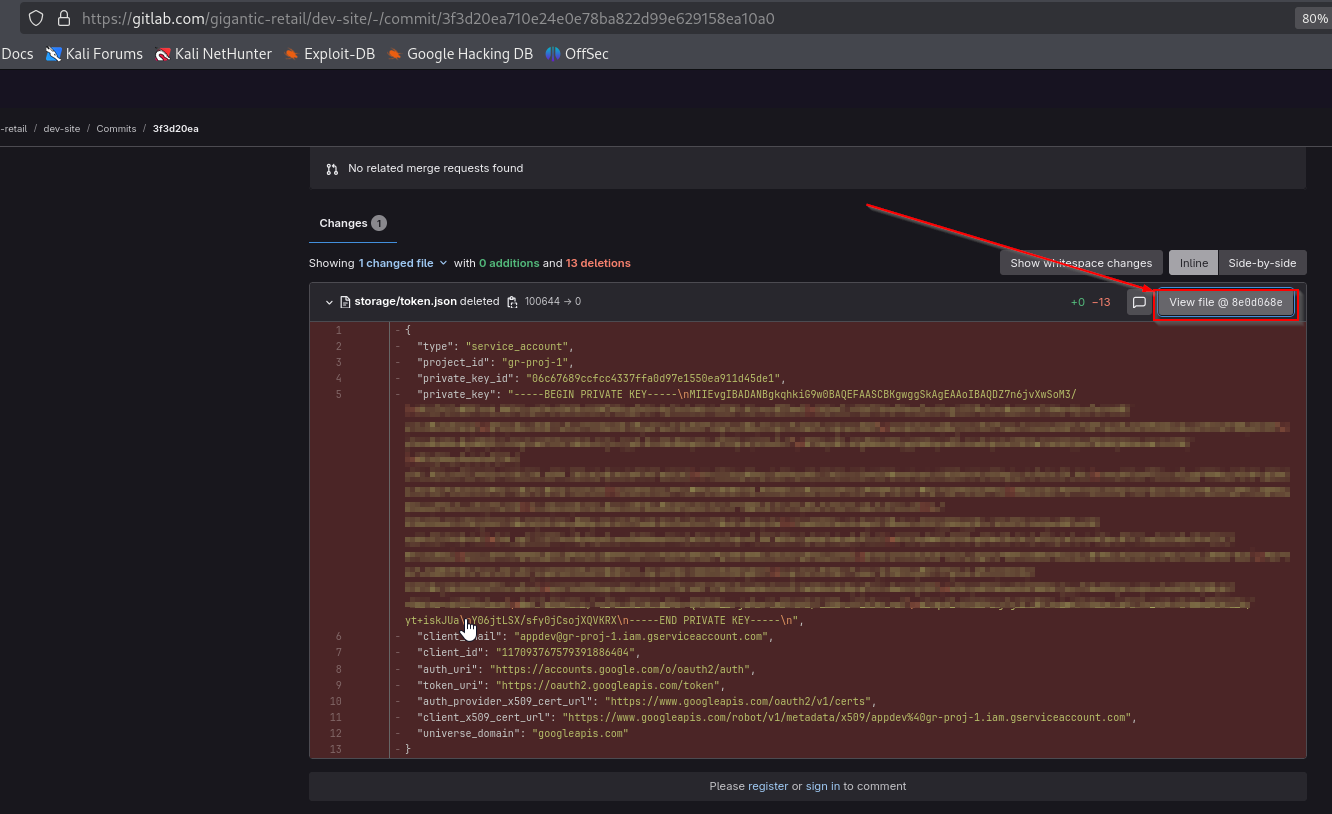Expand the '1 changed file' dropdown
The width and height of the screenshot is (1332, 814).
tap(403, 263)
